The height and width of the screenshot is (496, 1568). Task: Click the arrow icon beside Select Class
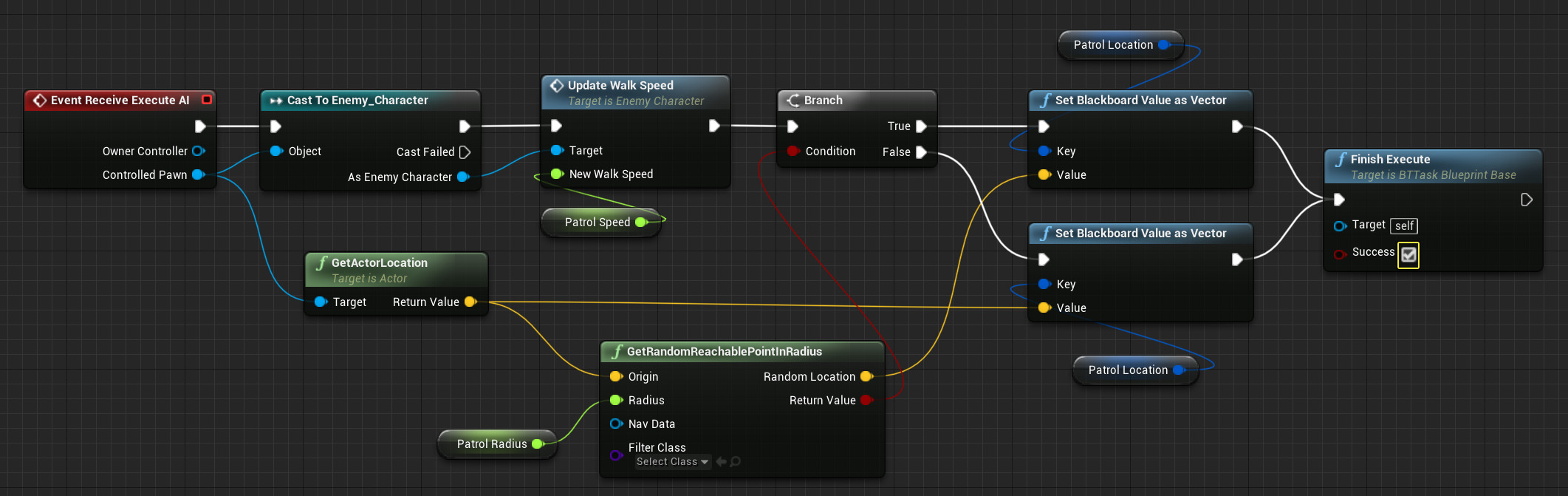(721, 462)
